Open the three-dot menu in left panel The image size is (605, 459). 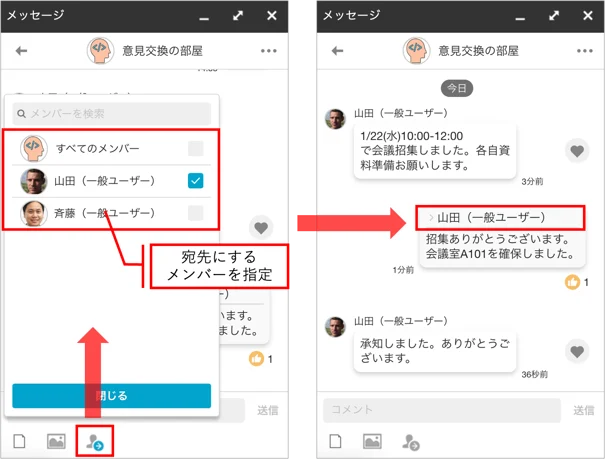269,51
